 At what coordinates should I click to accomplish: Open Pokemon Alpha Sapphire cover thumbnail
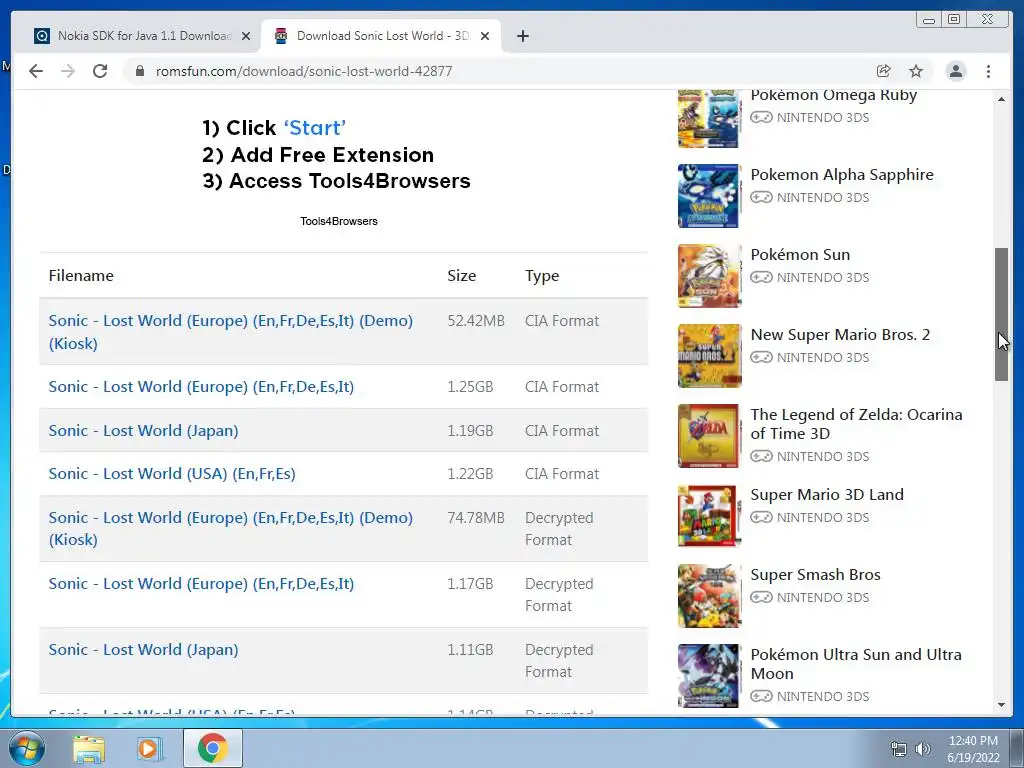(709, 196)
